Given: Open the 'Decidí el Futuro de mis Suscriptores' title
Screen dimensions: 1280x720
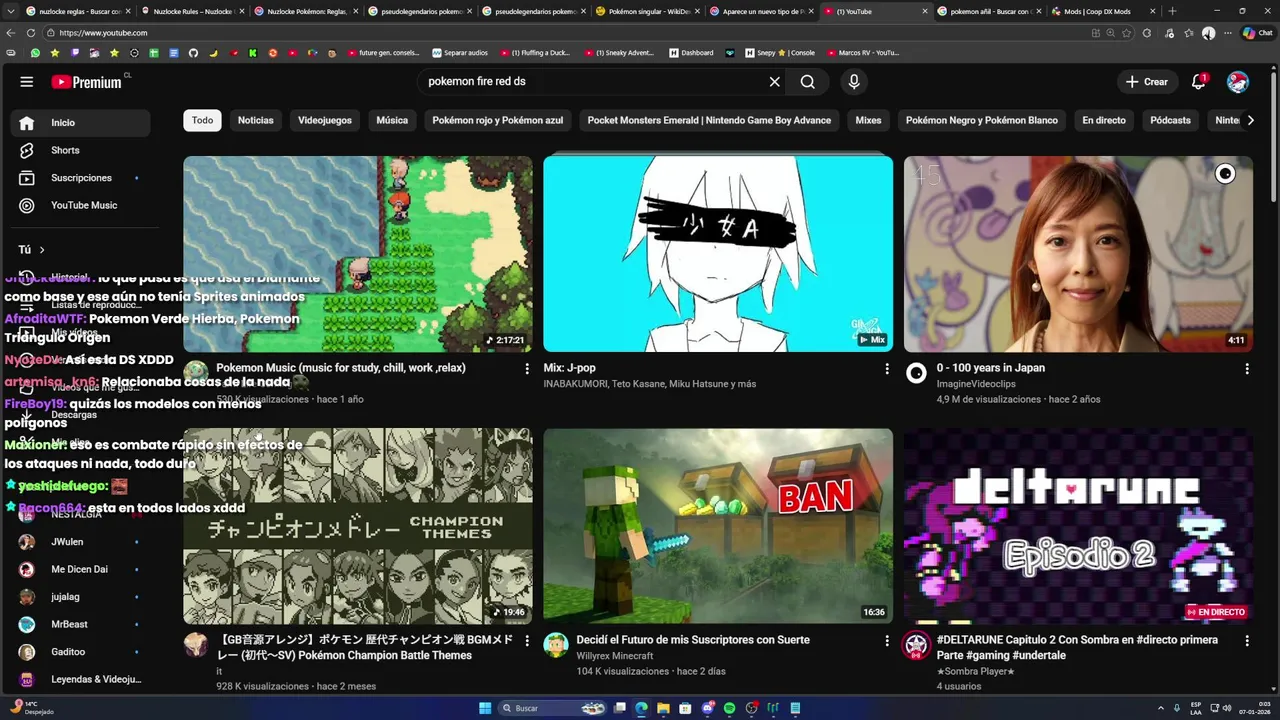Looking at the screenshot, I should coord(693,640).
